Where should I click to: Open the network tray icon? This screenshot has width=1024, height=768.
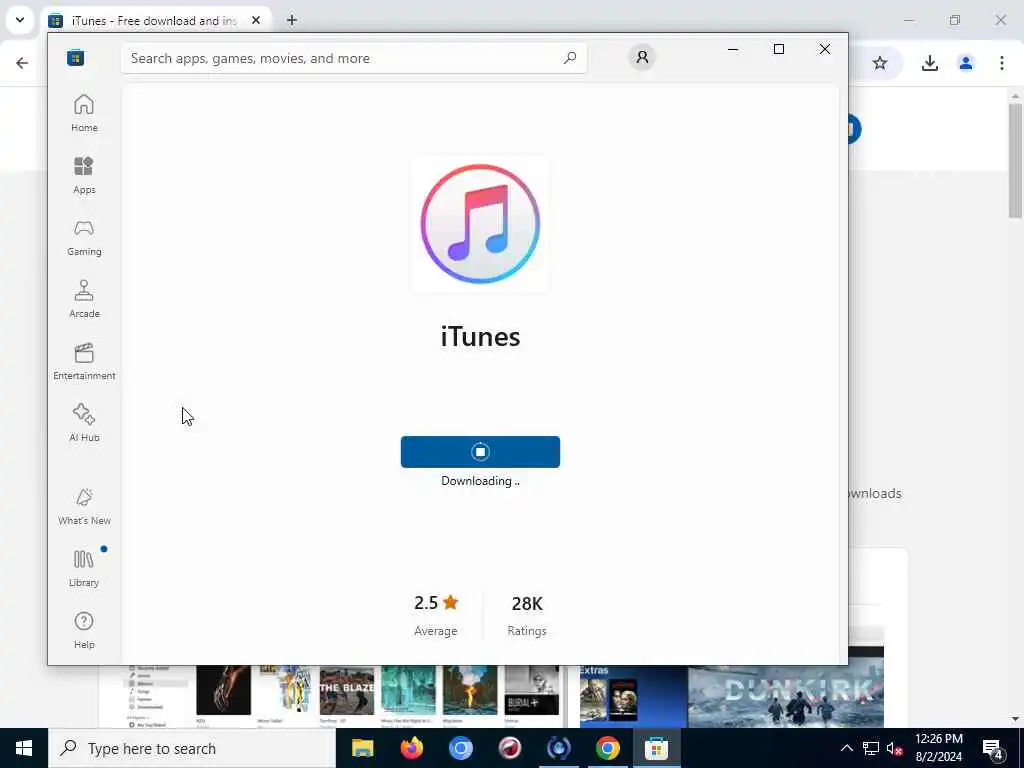coord(871,748)
